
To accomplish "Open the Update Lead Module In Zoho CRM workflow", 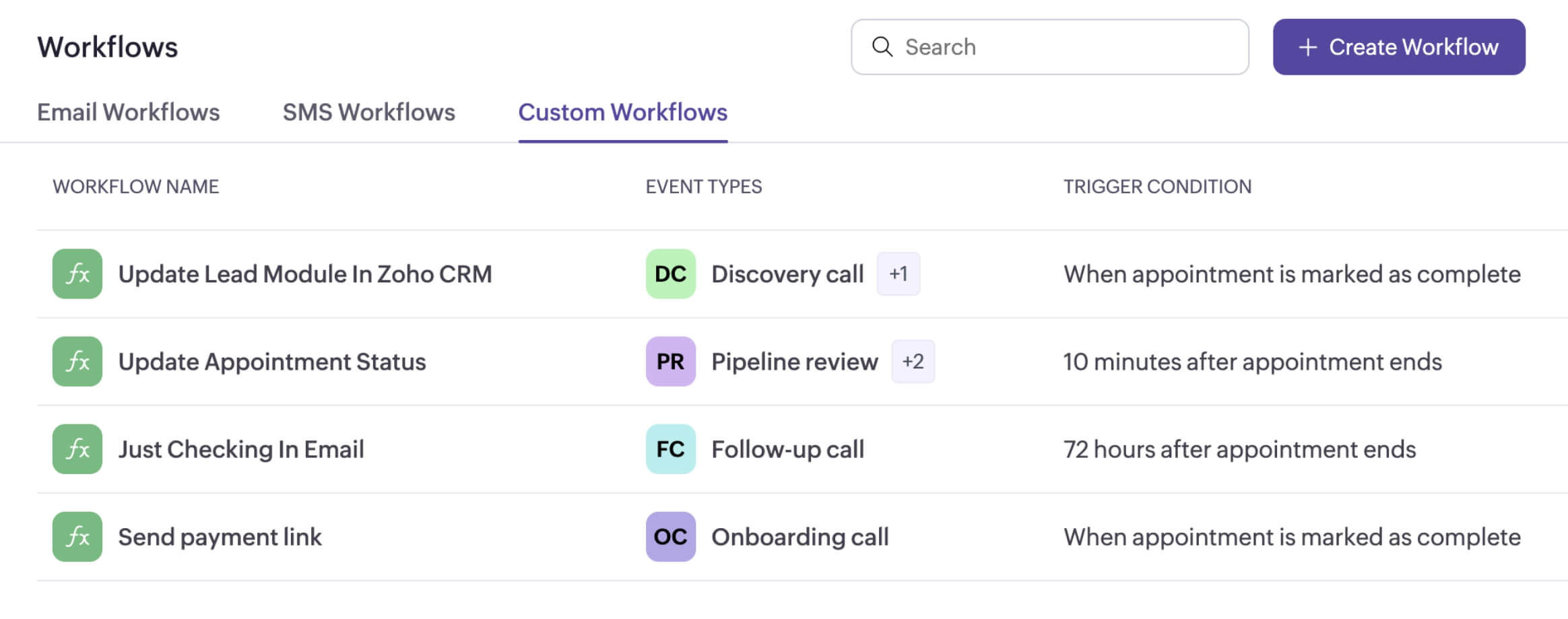I will [304, 274].
